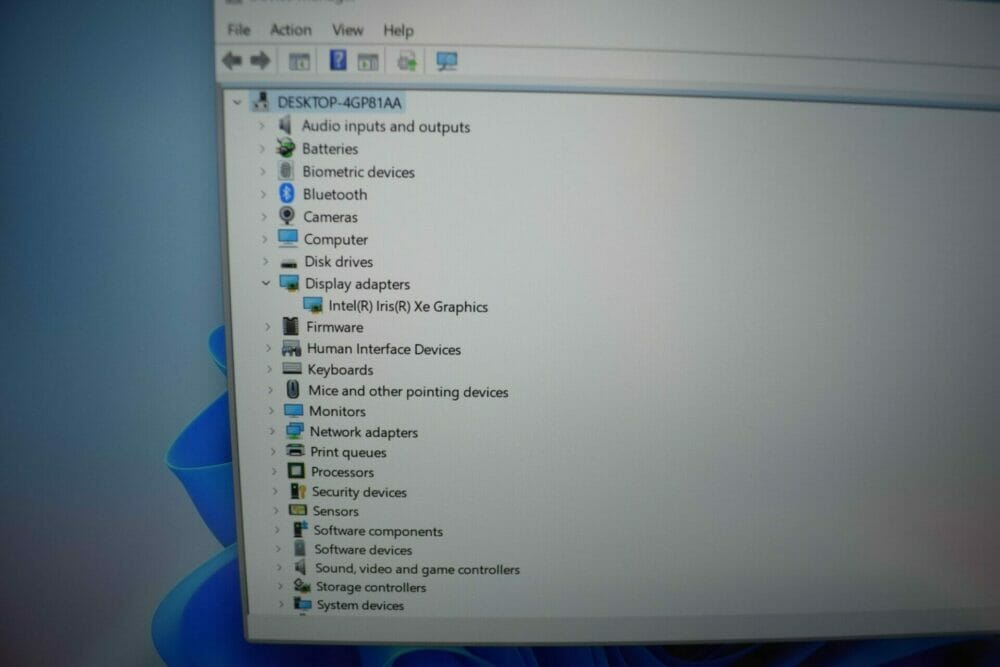Click the Properties pane toolbar icon
Screen dimensions: 1000x667
[368, 62]
